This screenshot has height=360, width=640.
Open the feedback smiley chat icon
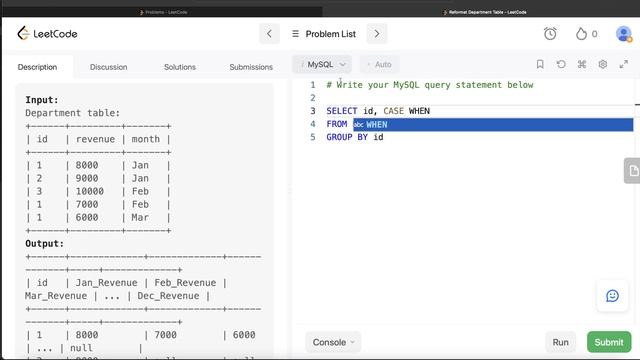612,296
